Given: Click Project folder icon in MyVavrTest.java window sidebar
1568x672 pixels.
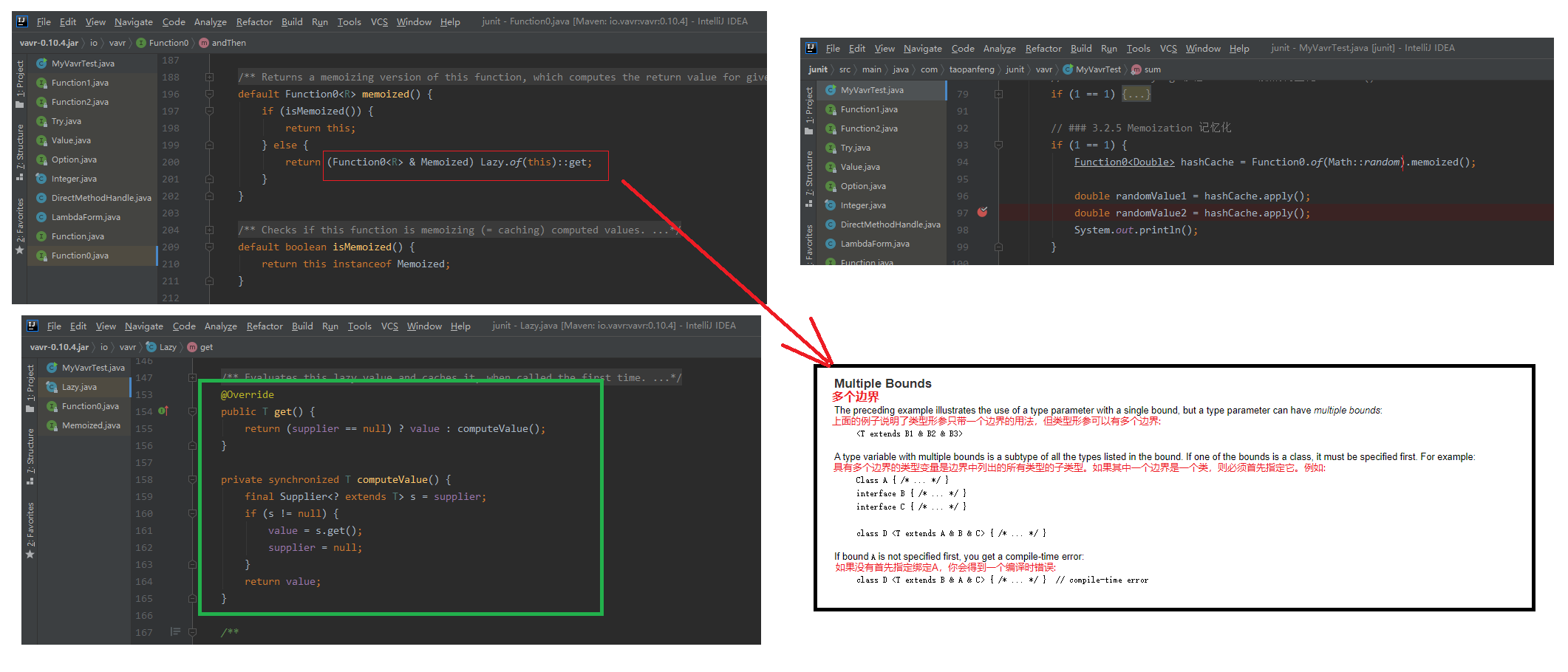Looking at the screenshot, I should tap(809, 131).
